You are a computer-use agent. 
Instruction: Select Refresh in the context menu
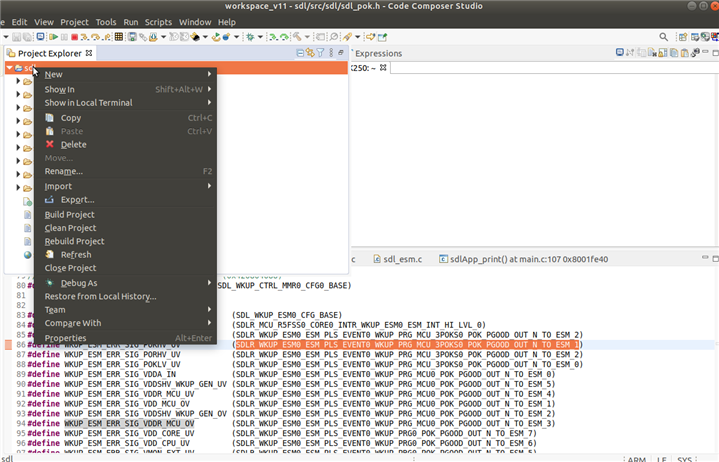pos(125,254)
